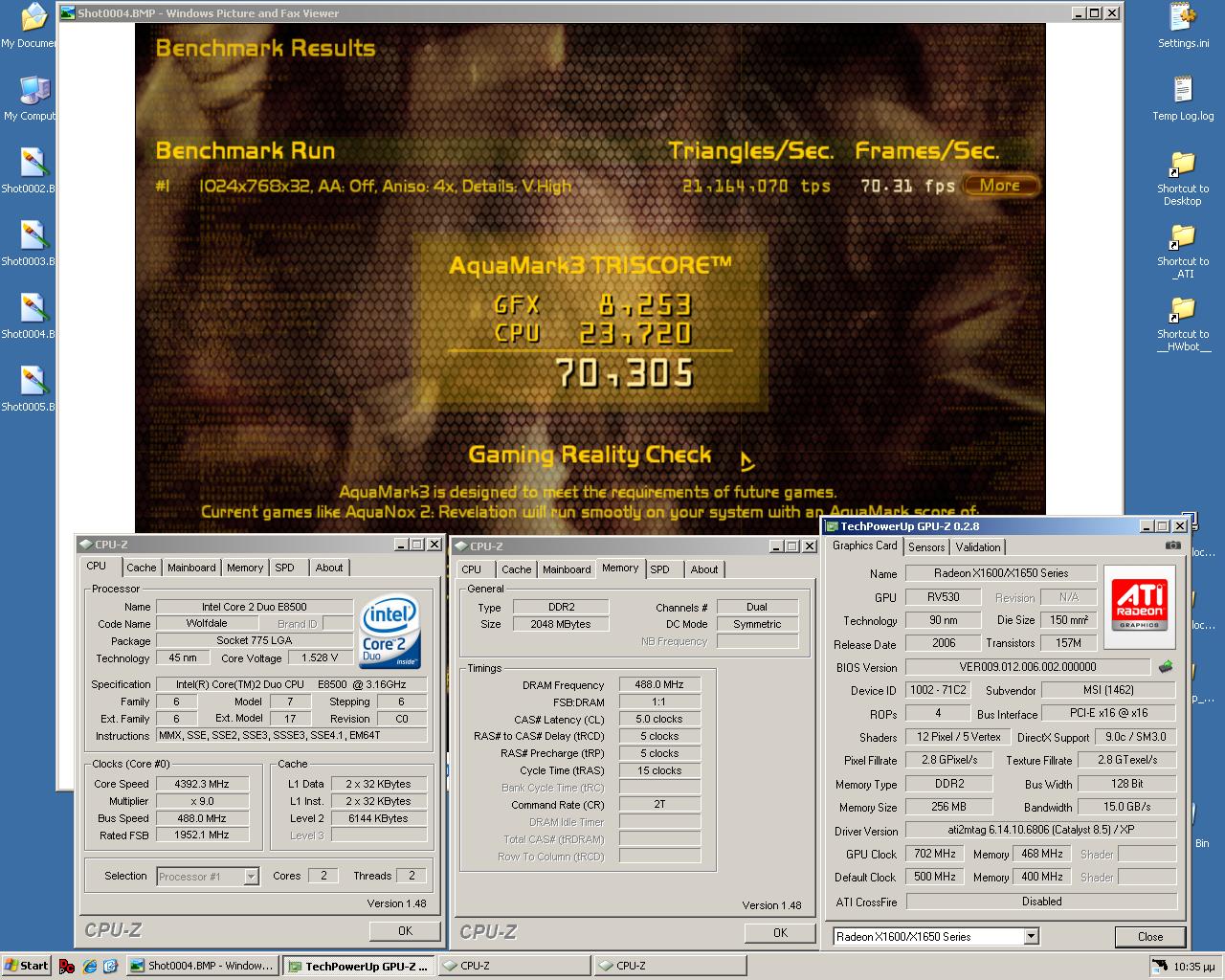Click the save BIOS chip icon in GPU-Z

coord(1166,667)
